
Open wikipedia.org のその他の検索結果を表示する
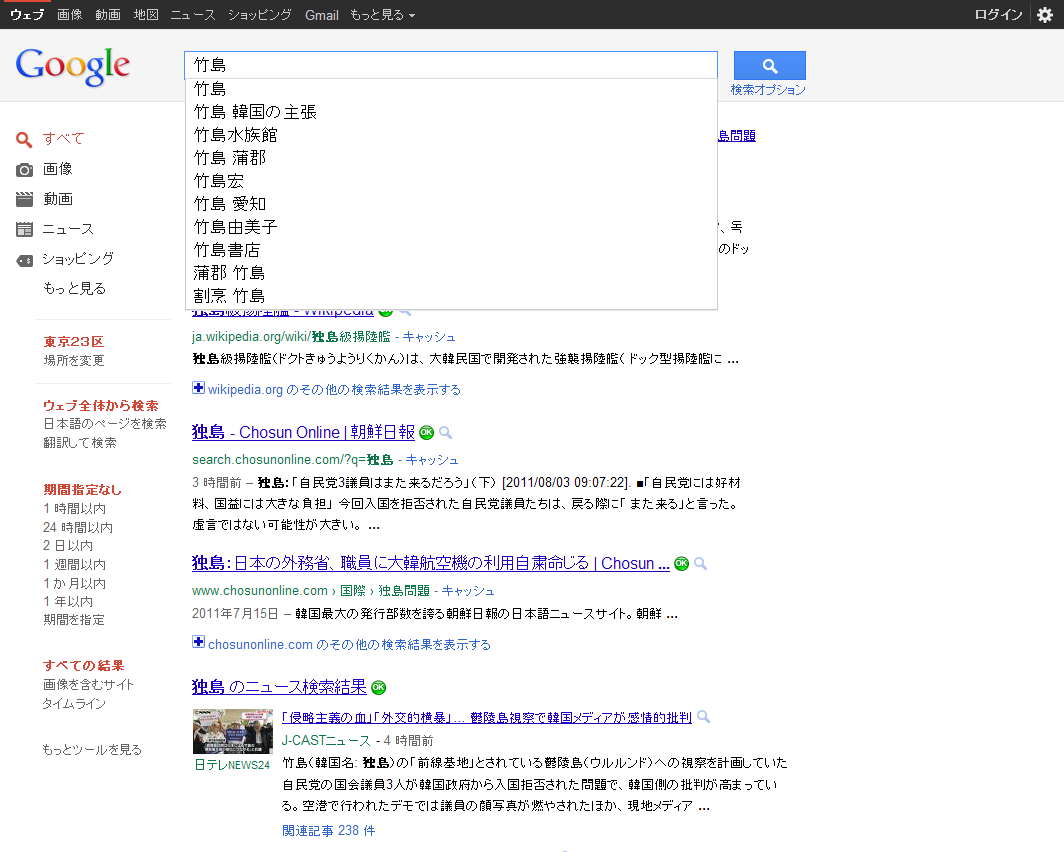pos(334,389)
